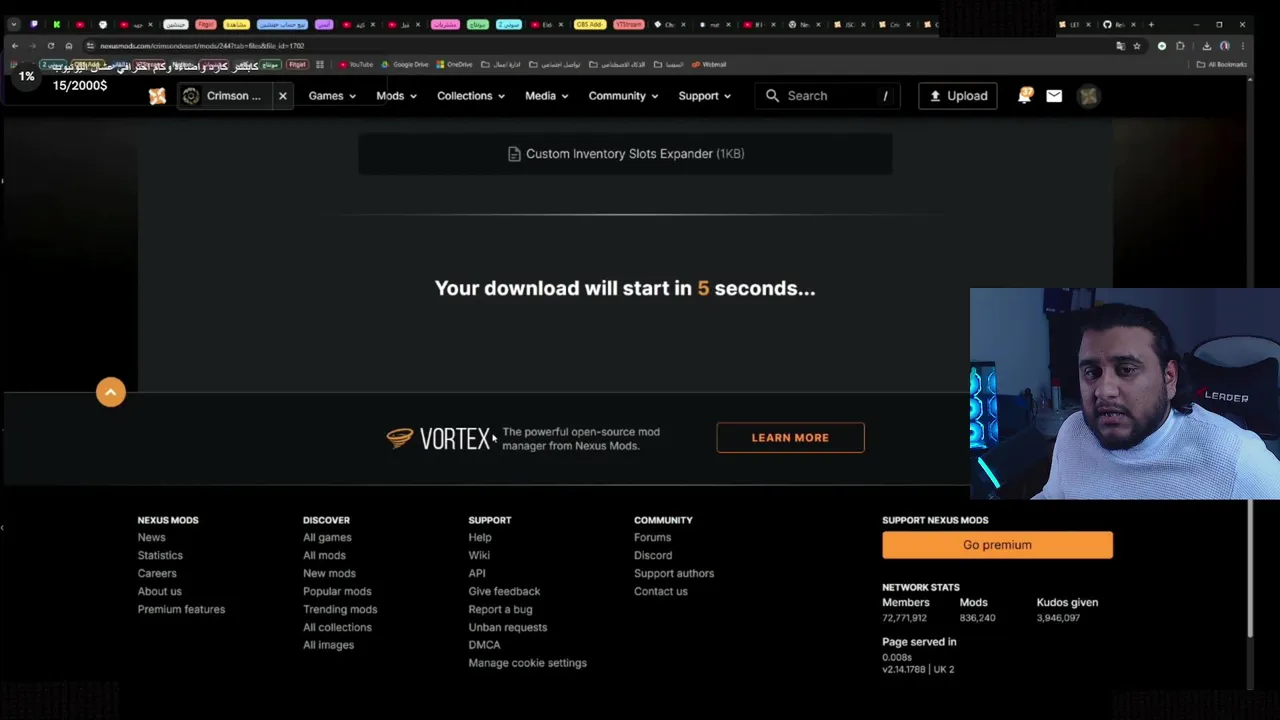Open the Wiki footer link

(479, 556)
